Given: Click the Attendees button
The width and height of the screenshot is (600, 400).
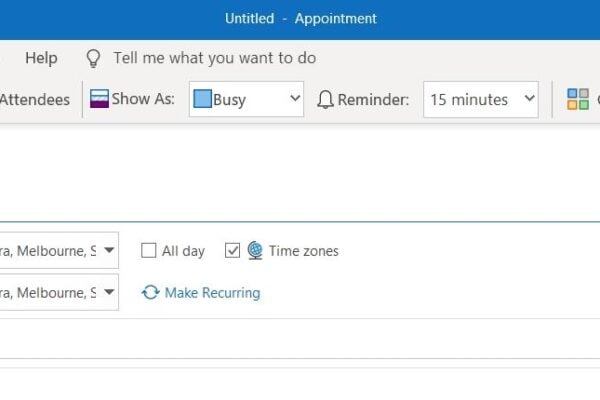Looking at the screenshot, I should point(35,99).
